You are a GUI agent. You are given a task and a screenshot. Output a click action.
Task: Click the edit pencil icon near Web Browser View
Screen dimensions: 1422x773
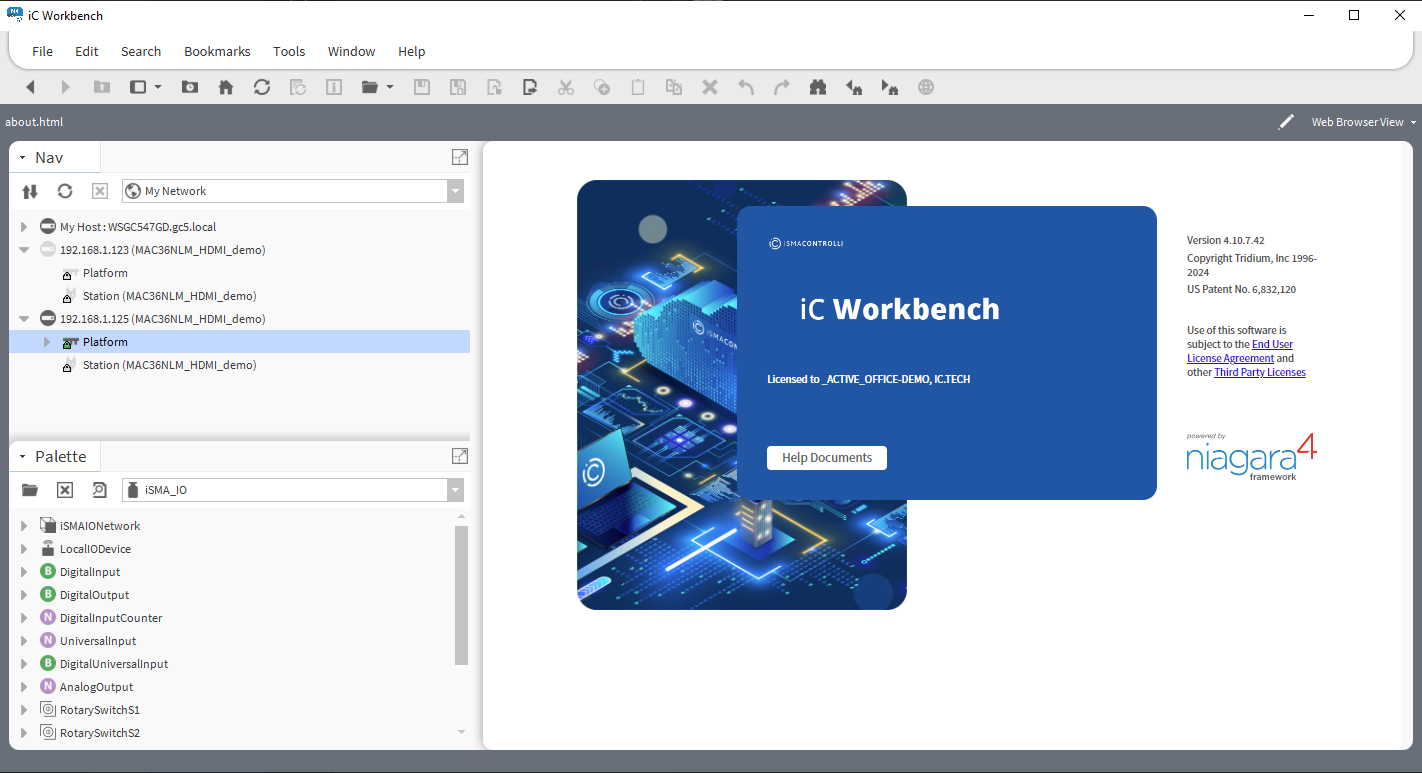1286,121
